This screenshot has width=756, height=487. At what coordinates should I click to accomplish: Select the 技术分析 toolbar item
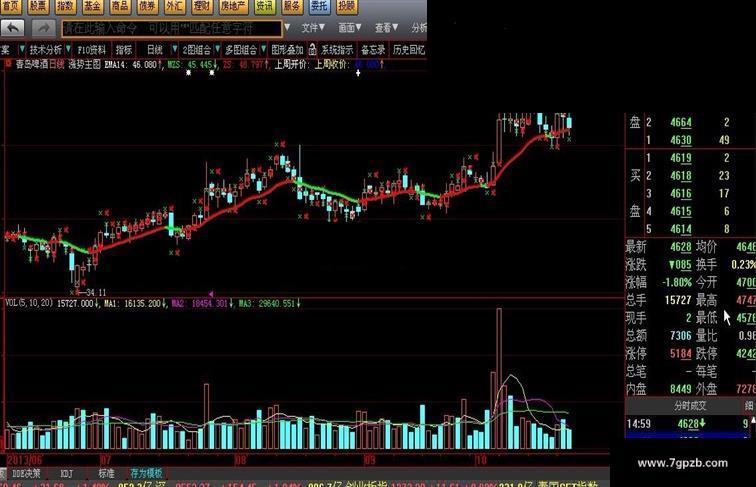45,50
